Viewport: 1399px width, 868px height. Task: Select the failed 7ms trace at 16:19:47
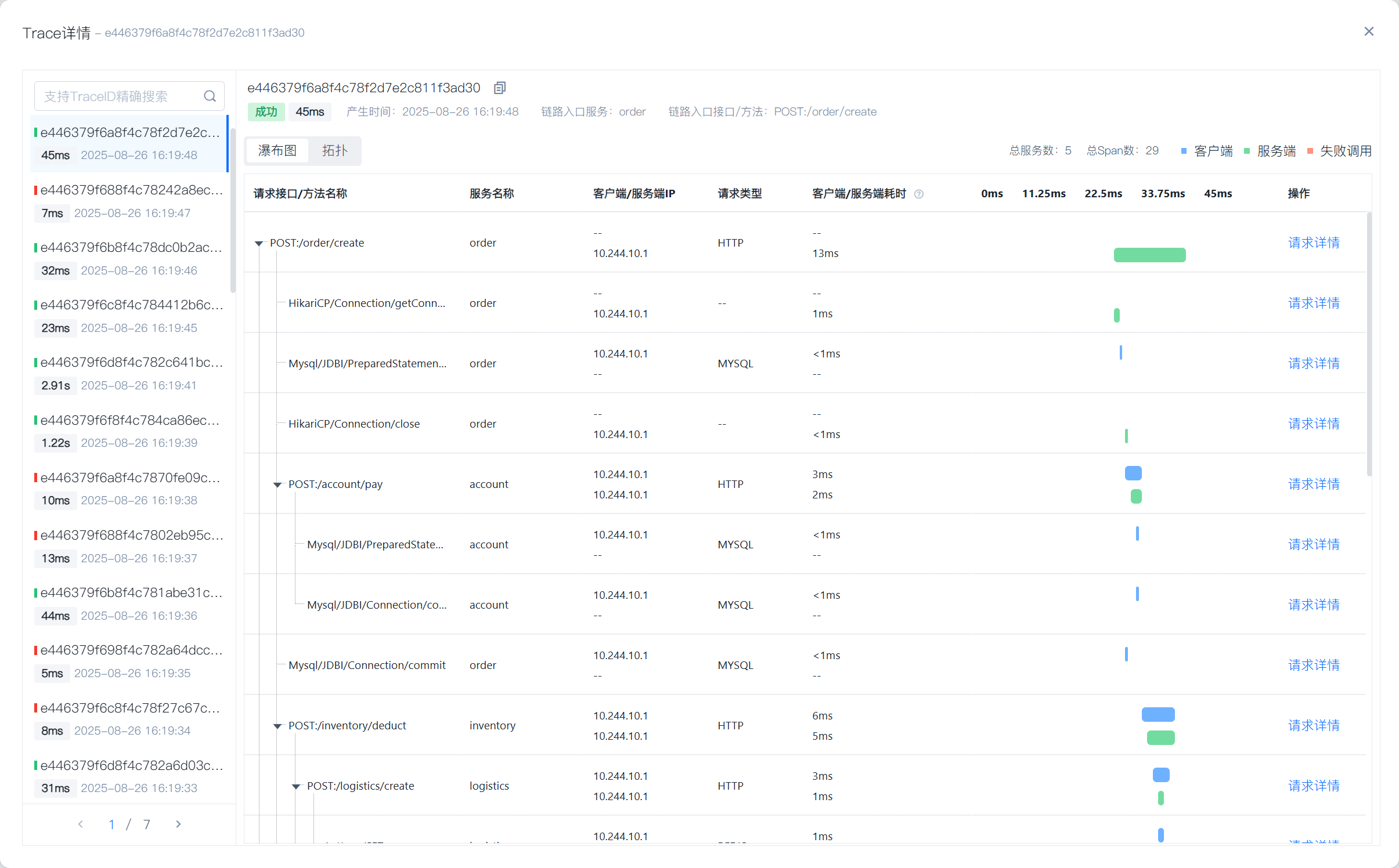(x=129, y=201)
